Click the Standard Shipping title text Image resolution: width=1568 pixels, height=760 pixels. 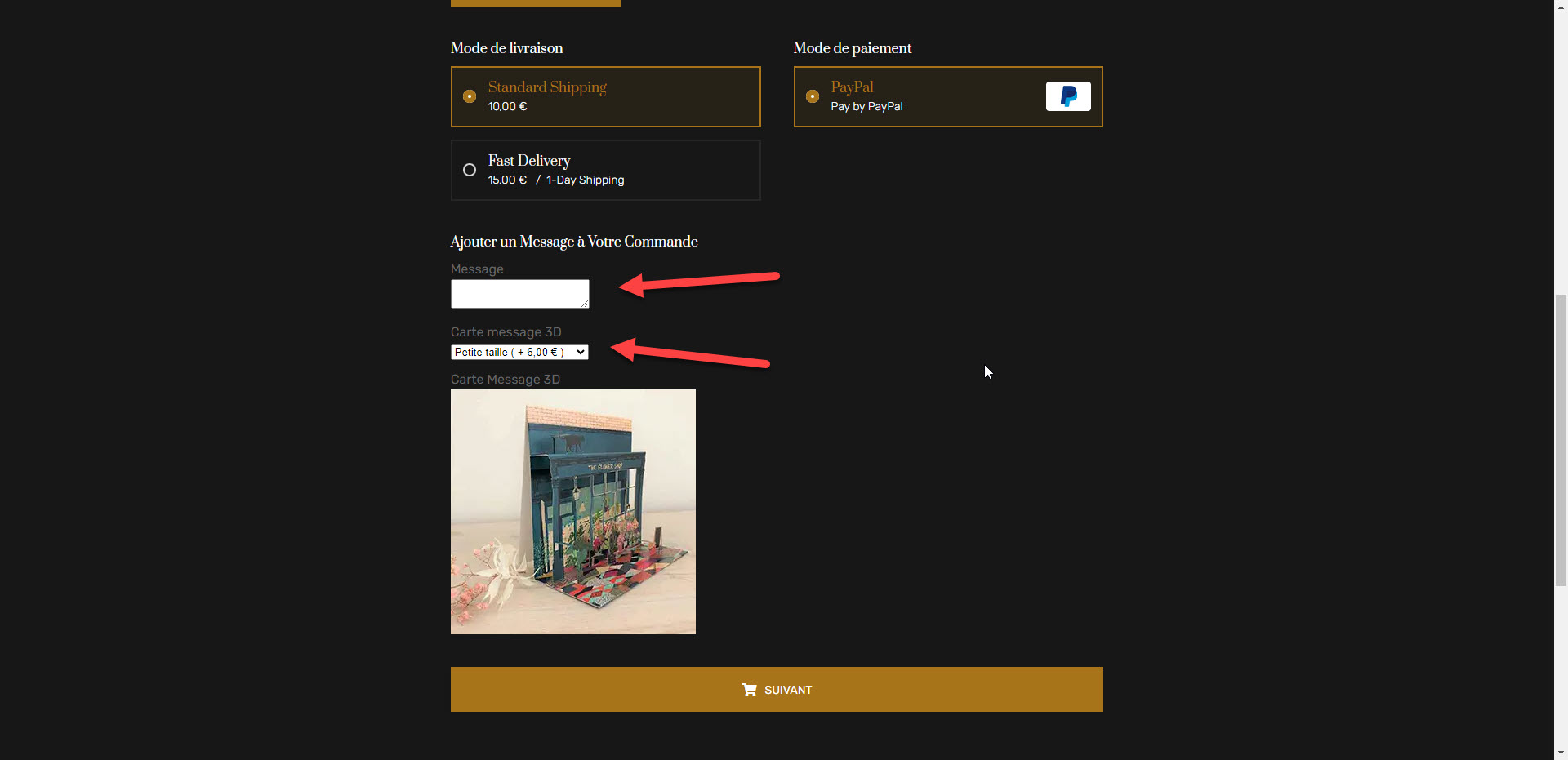(x=547, y=87)
